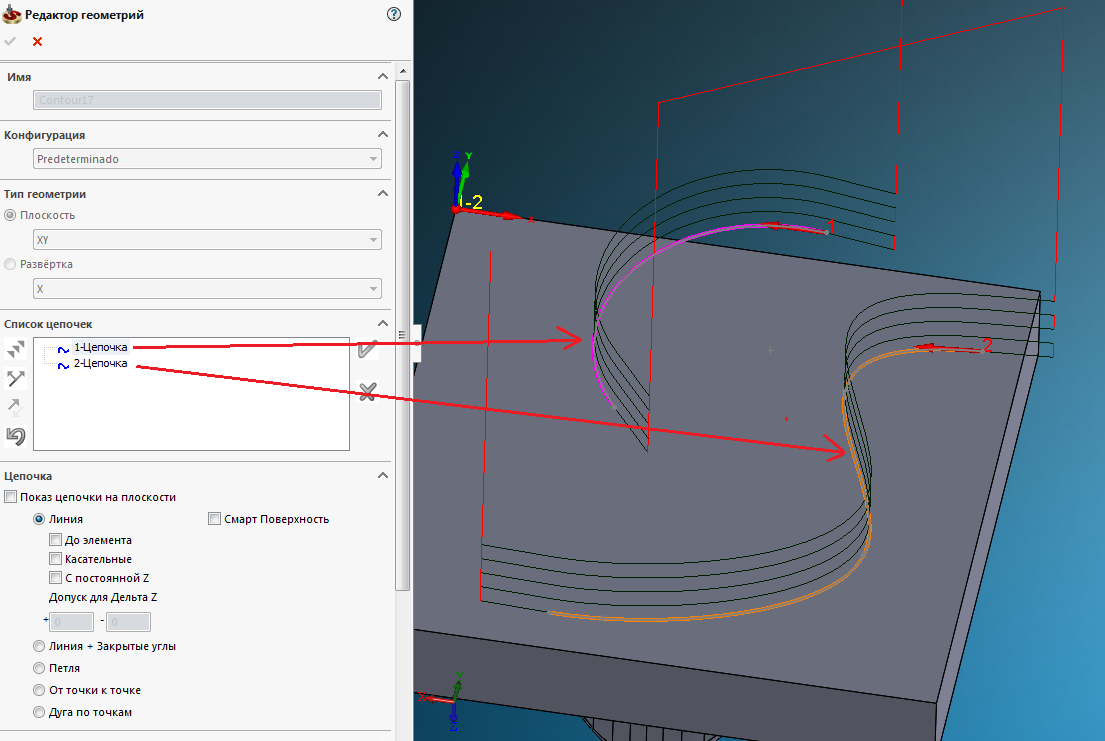The width and height of the screenshot is (1105, 741).
Task: Click the green checkmark confirm icon
Action: coord(11,41)
